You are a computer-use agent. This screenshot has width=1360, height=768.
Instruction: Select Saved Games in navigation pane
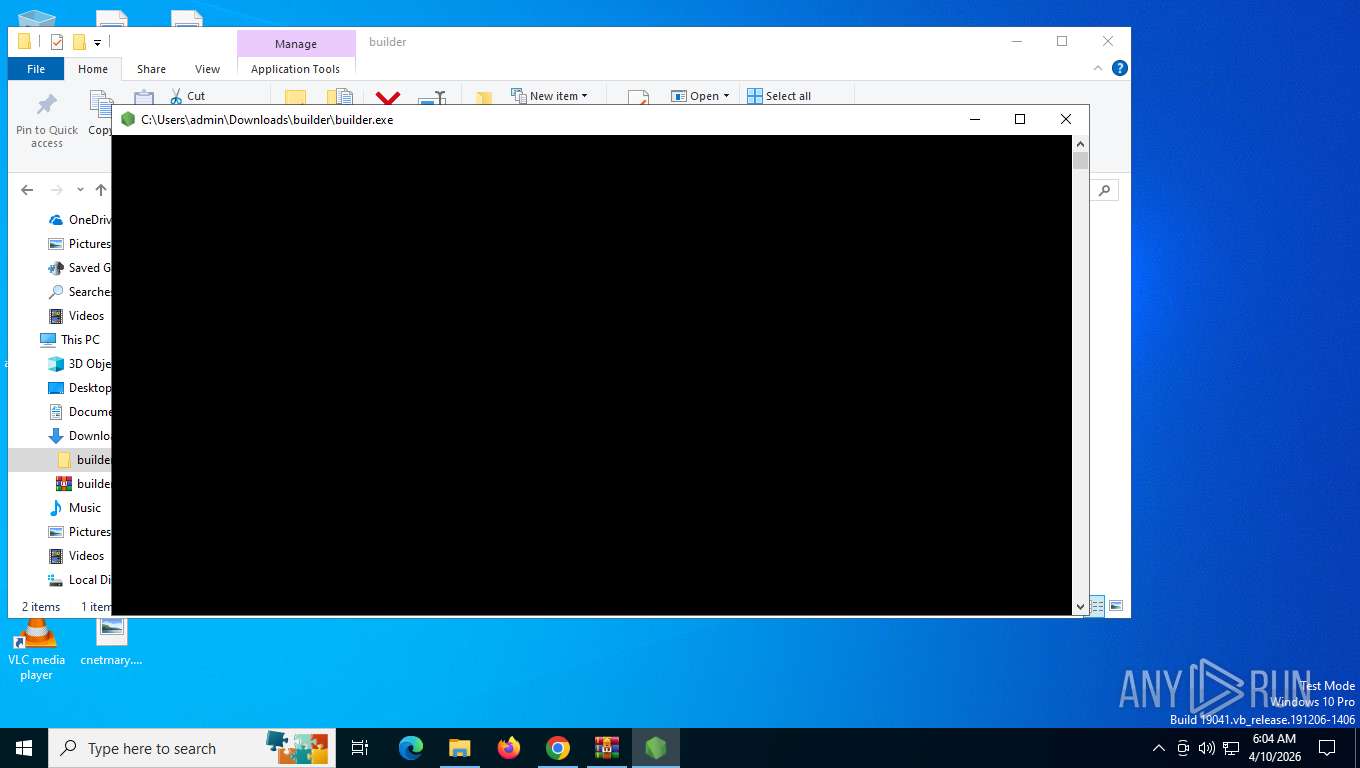coord(80,268)
